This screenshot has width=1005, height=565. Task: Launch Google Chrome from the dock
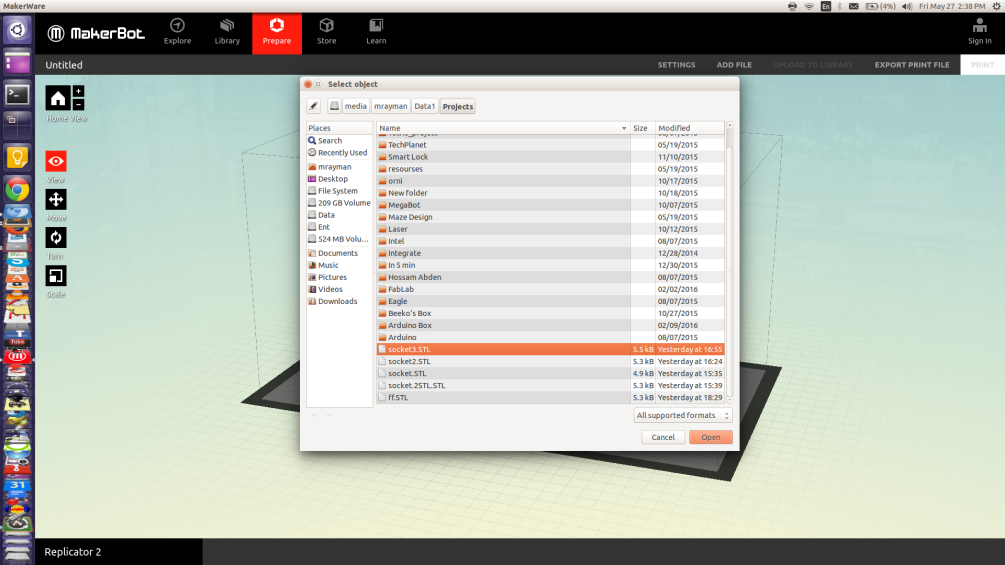(17, 190)
